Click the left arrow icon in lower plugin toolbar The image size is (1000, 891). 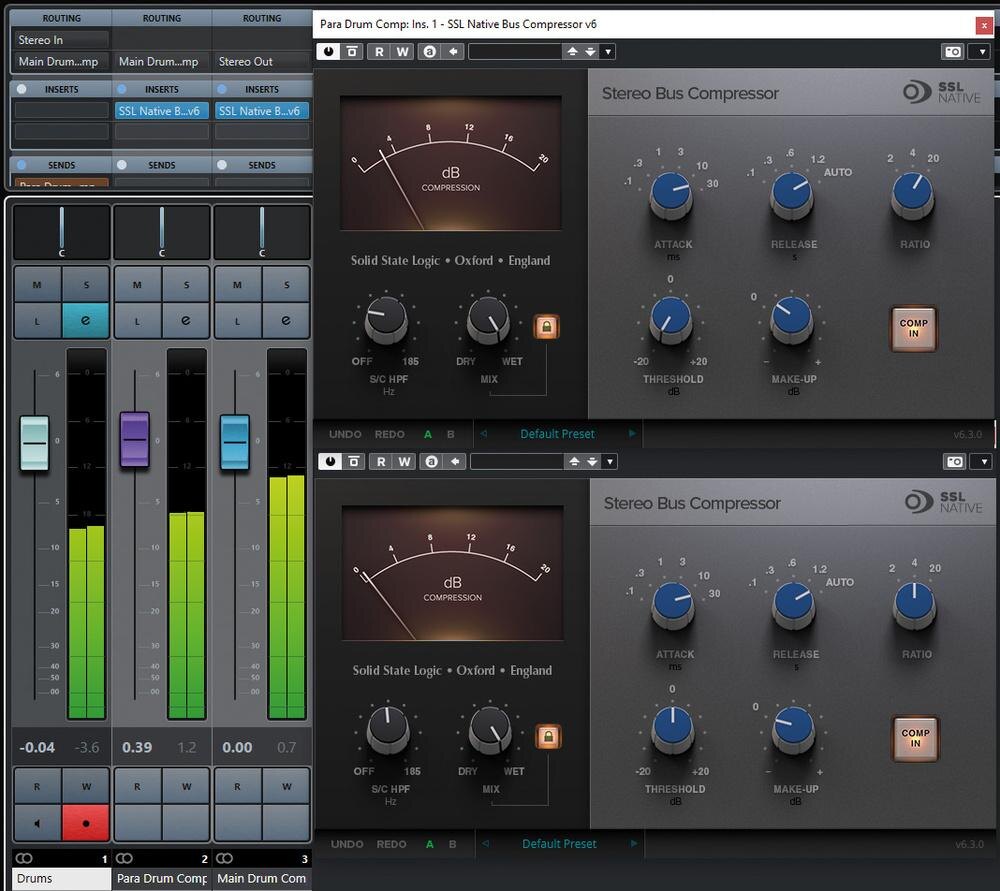455,462
